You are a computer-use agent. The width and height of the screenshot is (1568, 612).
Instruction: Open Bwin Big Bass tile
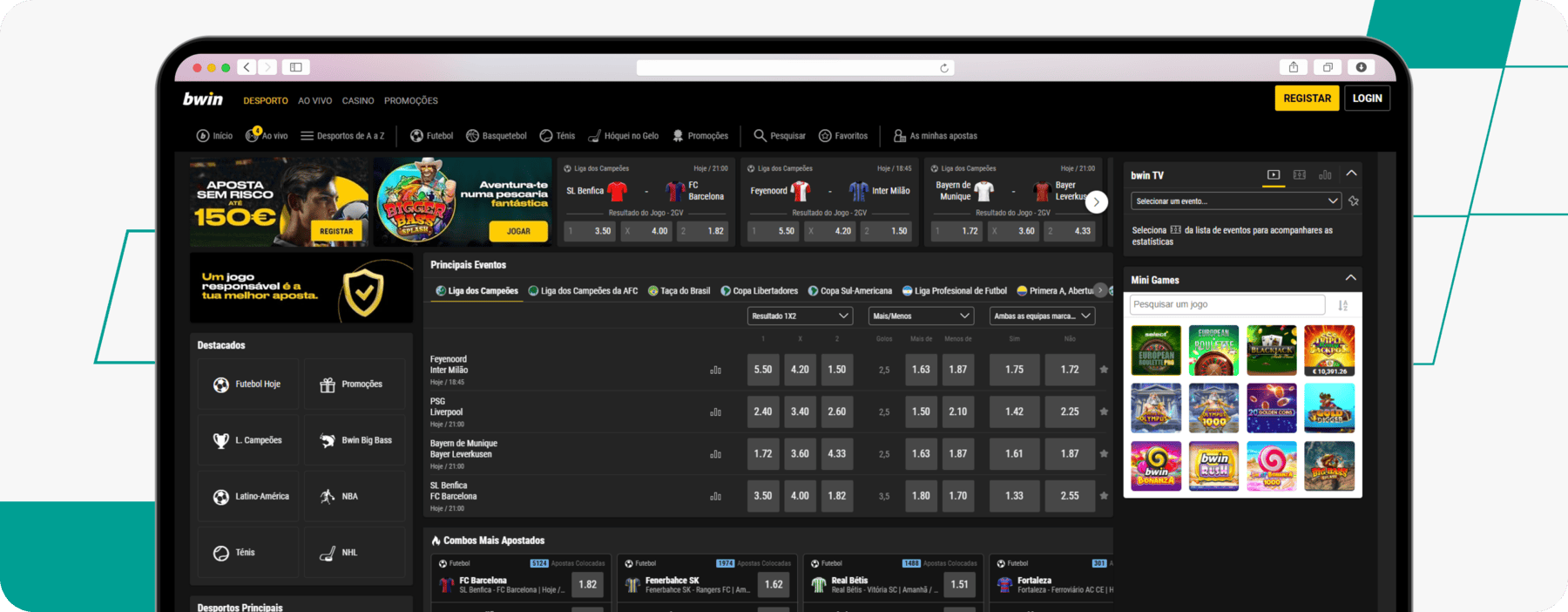[x=355, y=440]
